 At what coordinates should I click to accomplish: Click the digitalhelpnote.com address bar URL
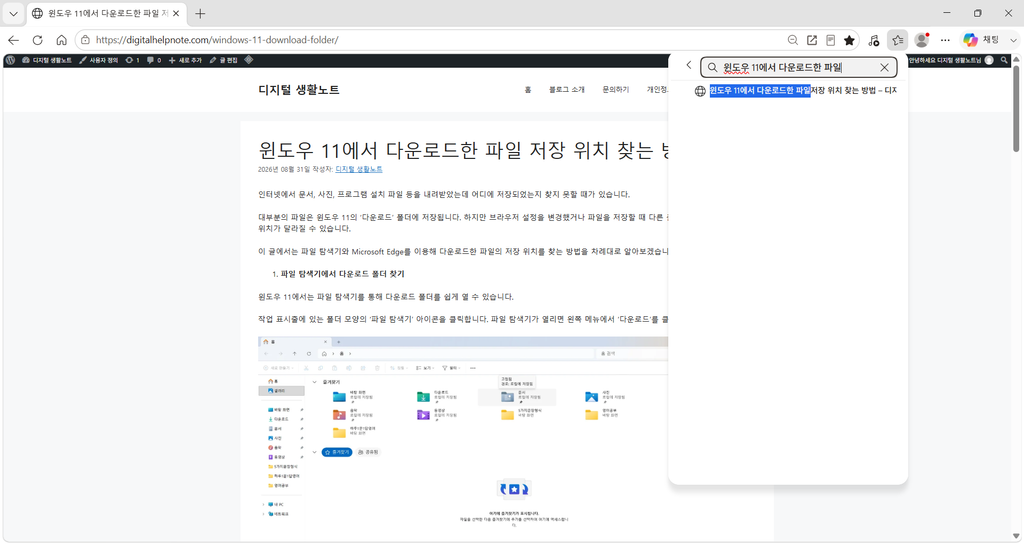point(217,40)
